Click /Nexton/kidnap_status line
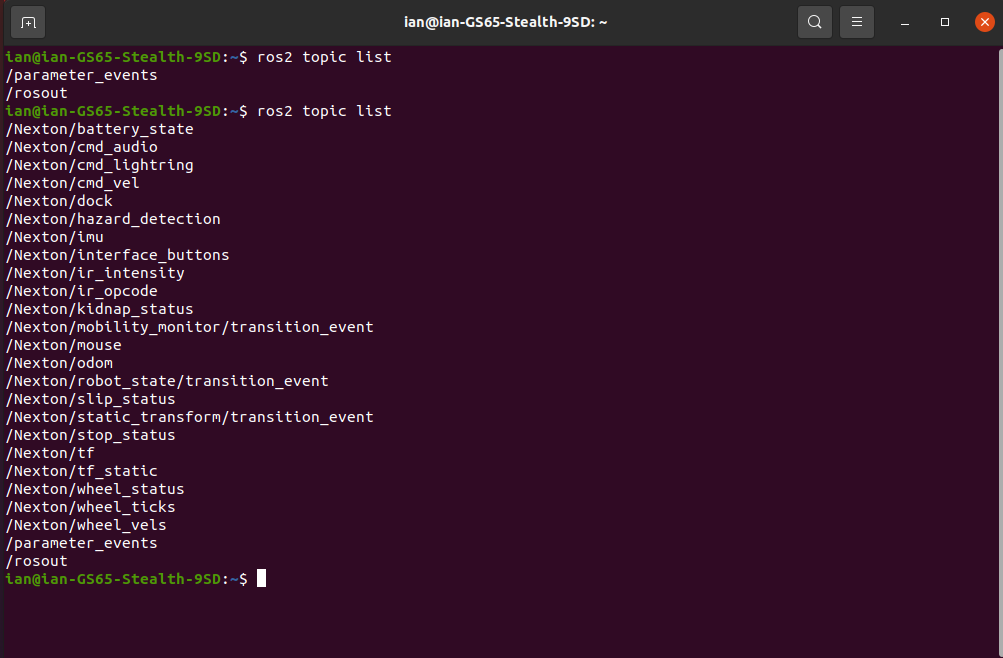 click(100, 309)
